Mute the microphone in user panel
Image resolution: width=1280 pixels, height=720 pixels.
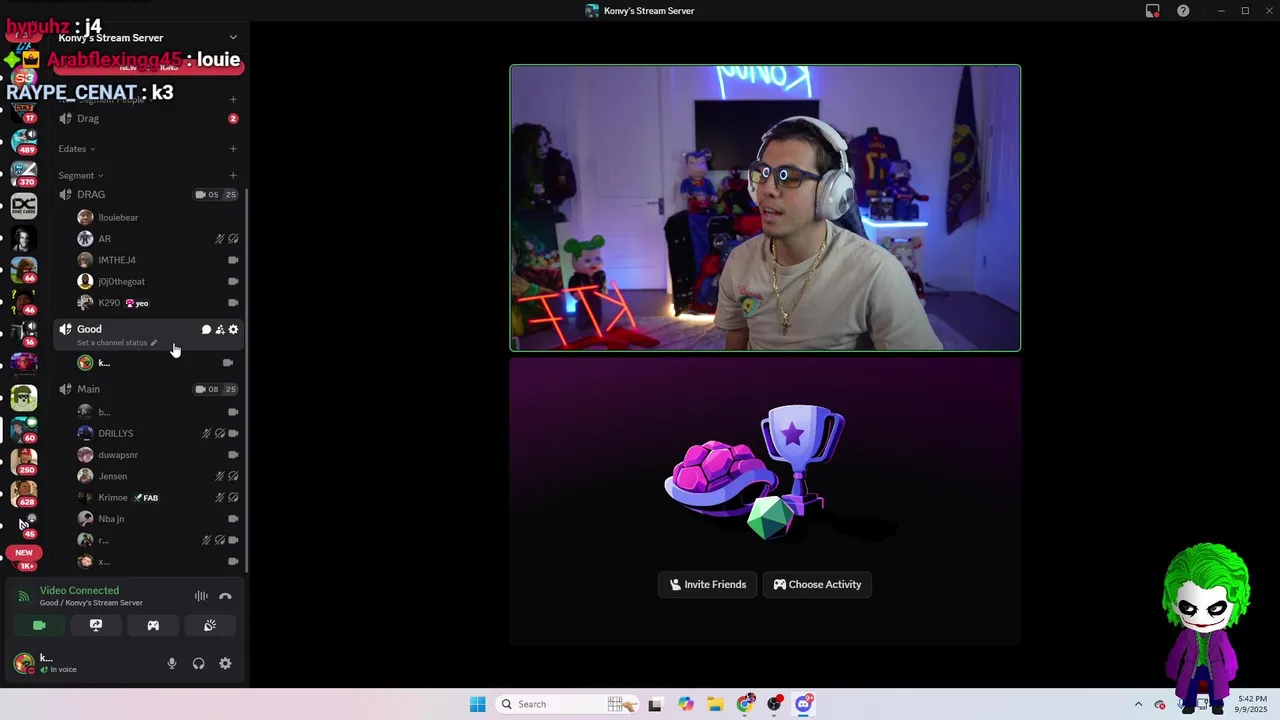point(172,663)
